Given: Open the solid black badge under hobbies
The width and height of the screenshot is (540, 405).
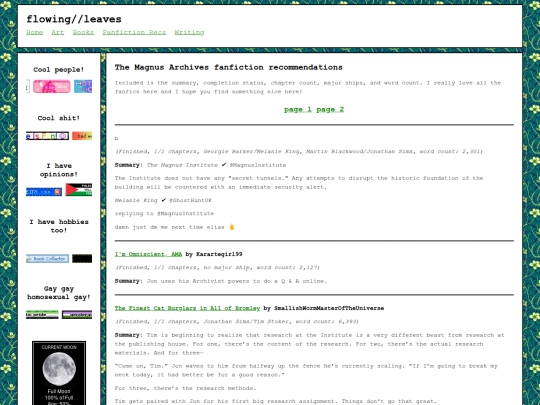Looking at the screenshot, I should click(82, 259).
